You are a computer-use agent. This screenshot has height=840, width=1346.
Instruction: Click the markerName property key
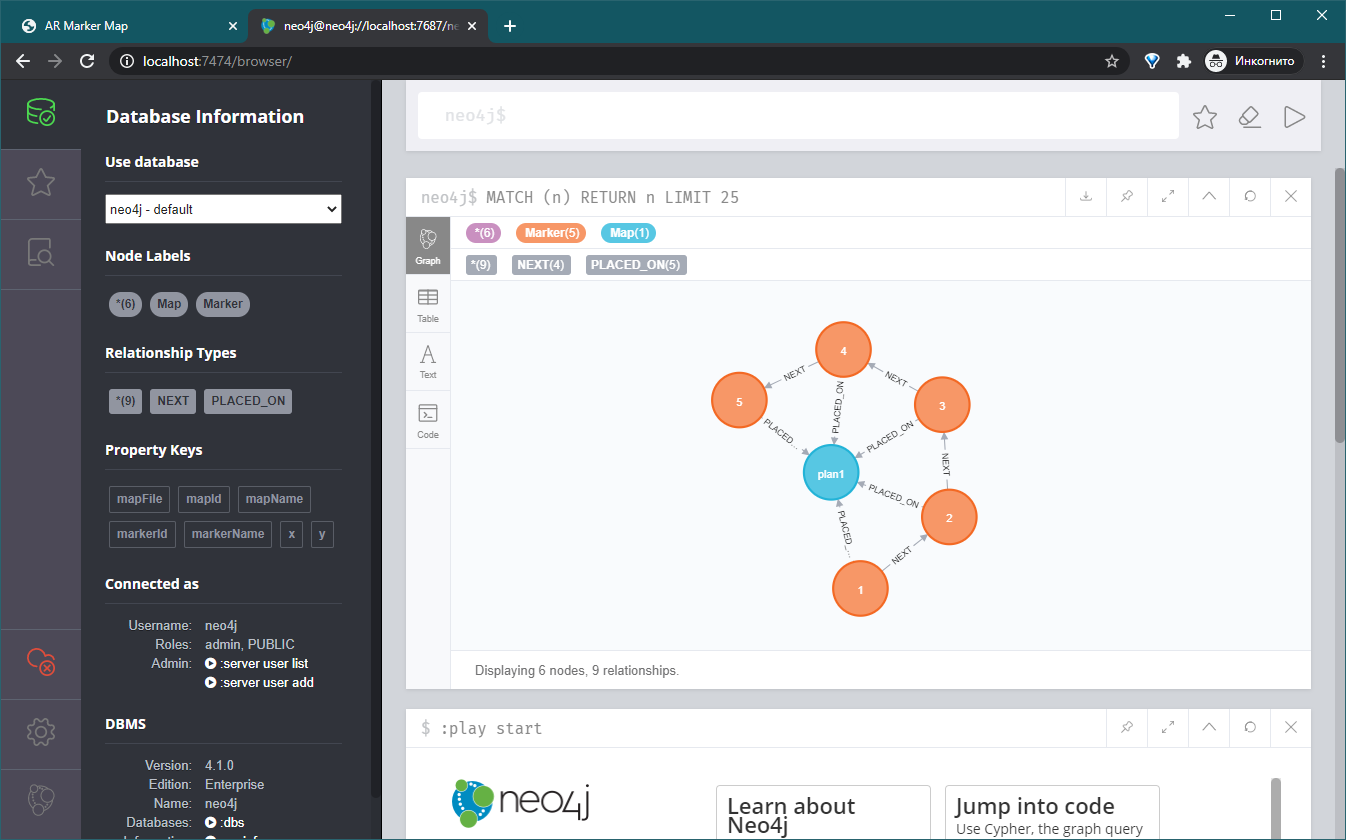pos(228,534)
